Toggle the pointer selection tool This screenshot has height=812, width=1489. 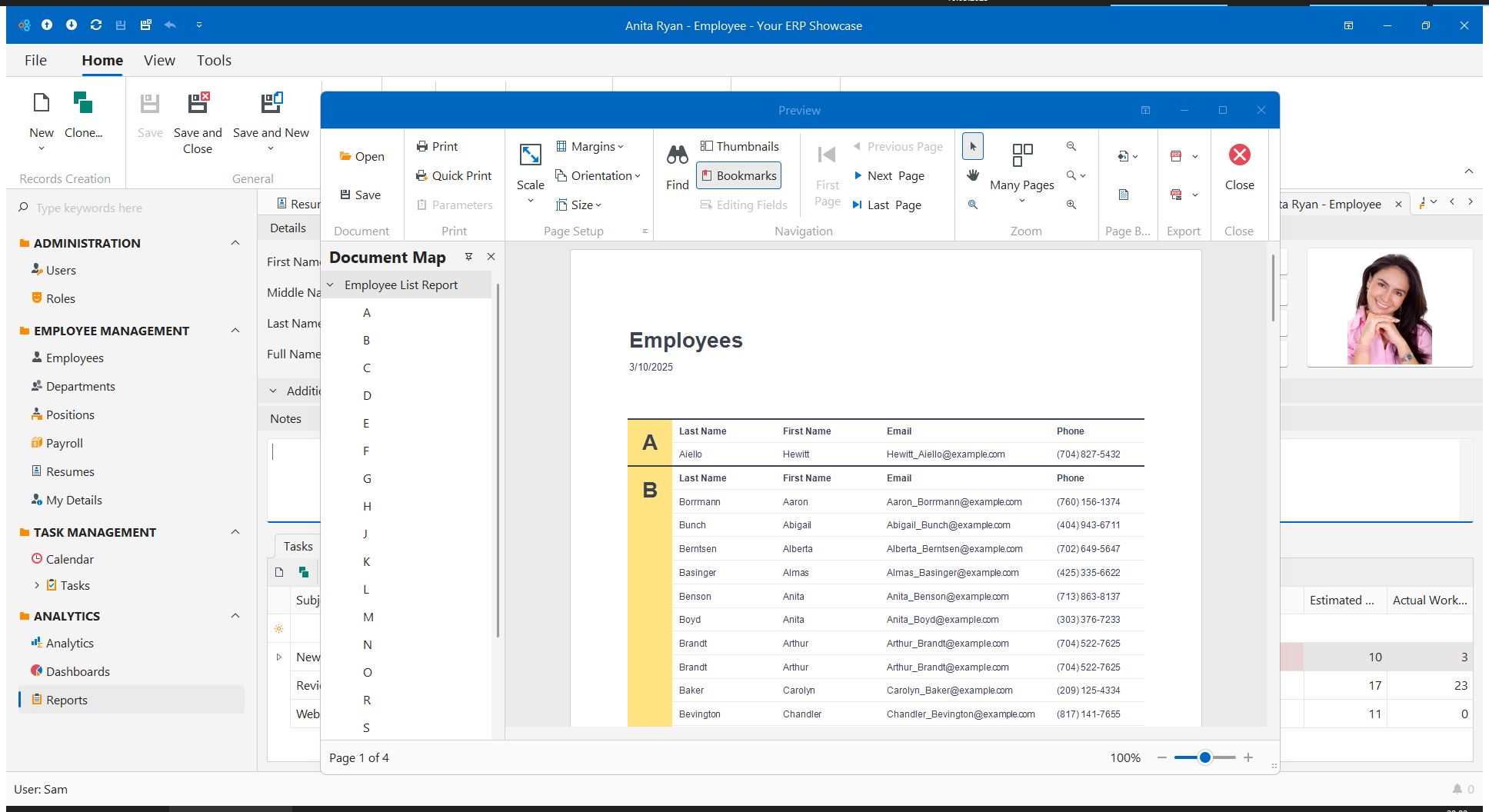point(973,146)
